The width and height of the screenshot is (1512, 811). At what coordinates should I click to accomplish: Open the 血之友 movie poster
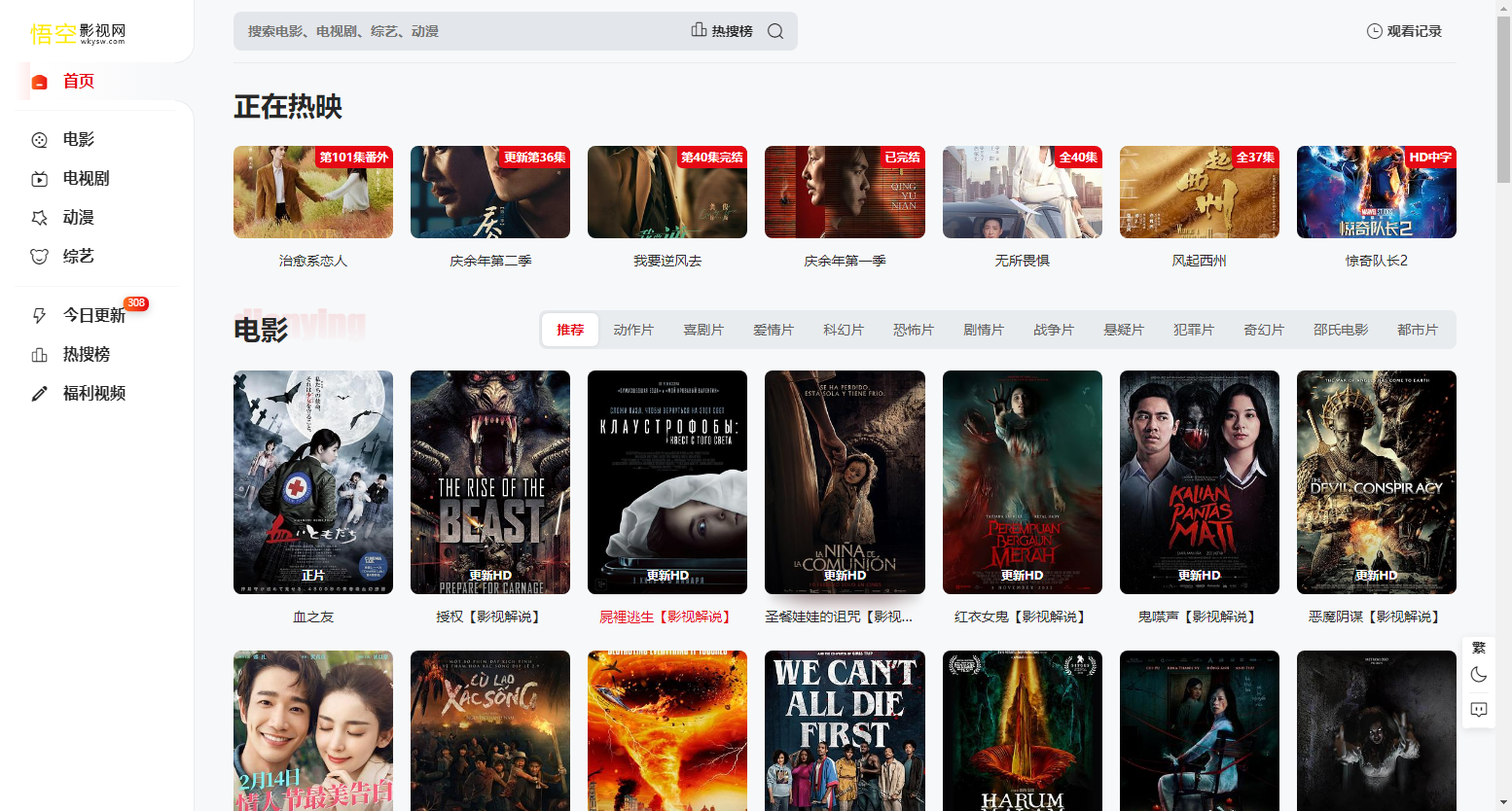pos(313,482)
